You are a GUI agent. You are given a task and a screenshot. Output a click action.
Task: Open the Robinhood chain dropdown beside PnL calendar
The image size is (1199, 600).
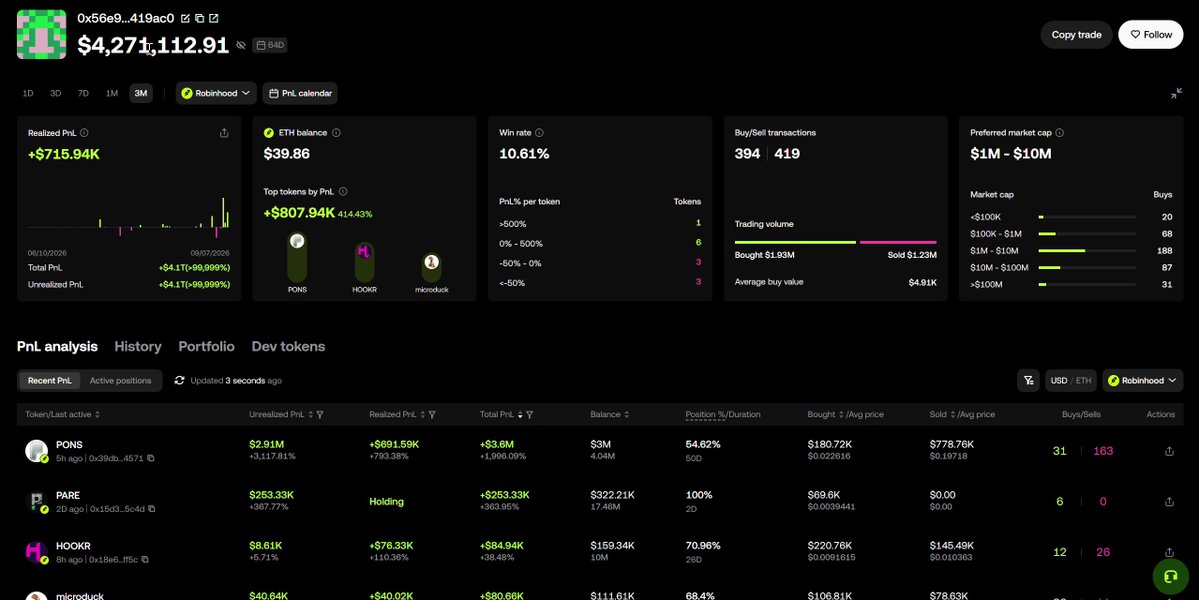point(216,93)
